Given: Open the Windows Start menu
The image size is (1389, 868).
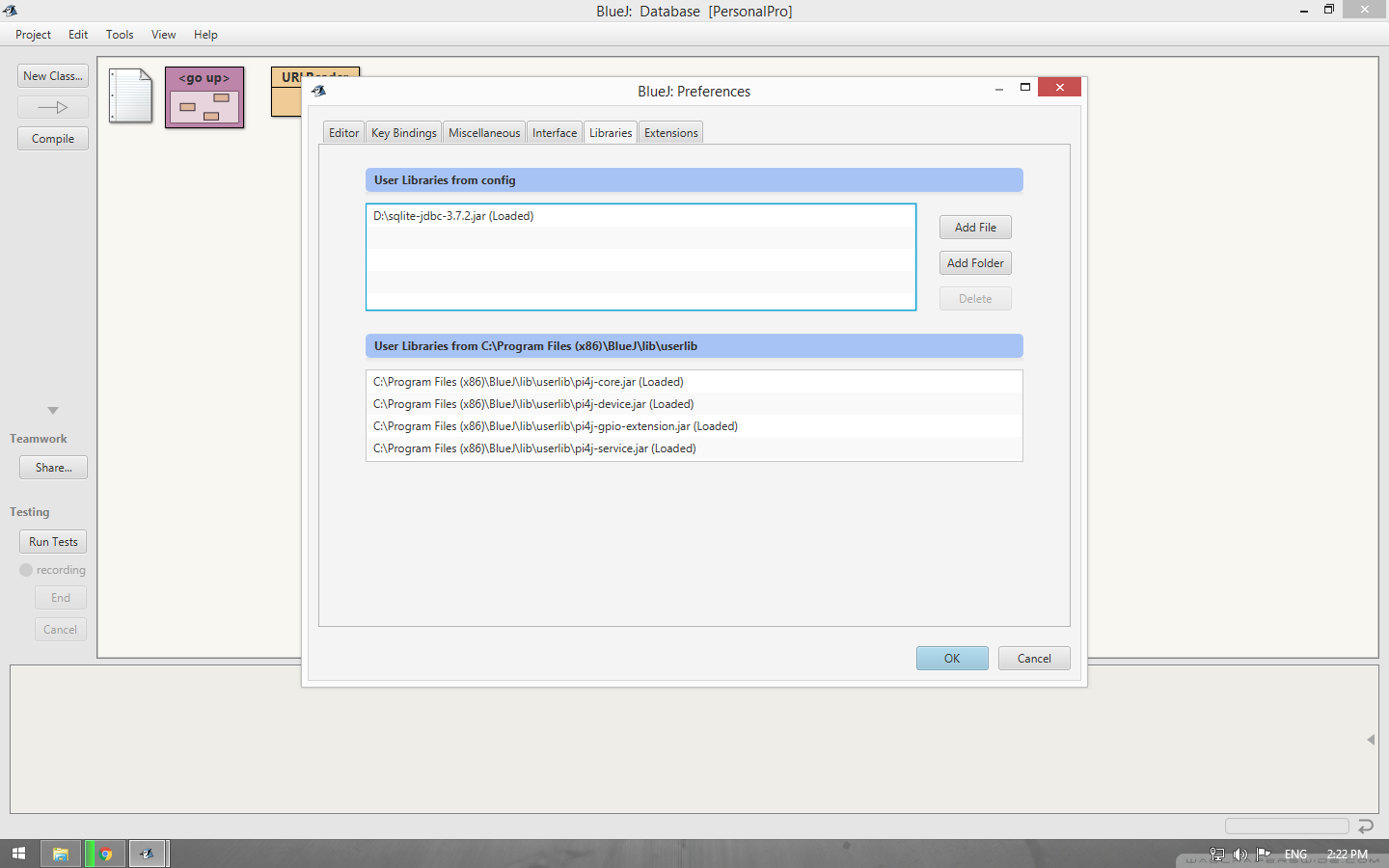Looking at the screenshot, I should (18, 854).
